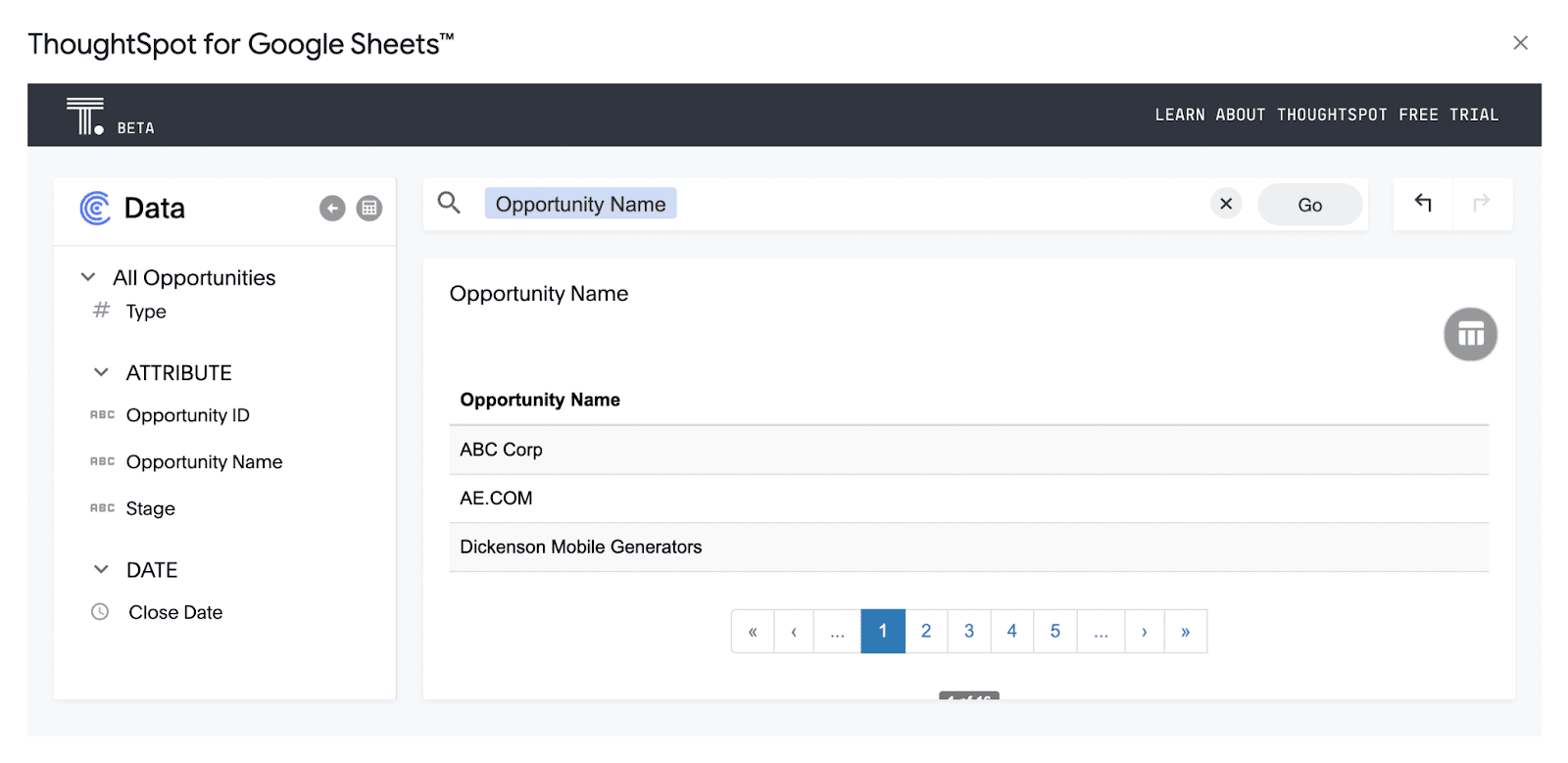Click the Opportunity Name column header

click(x=540, y=400)
